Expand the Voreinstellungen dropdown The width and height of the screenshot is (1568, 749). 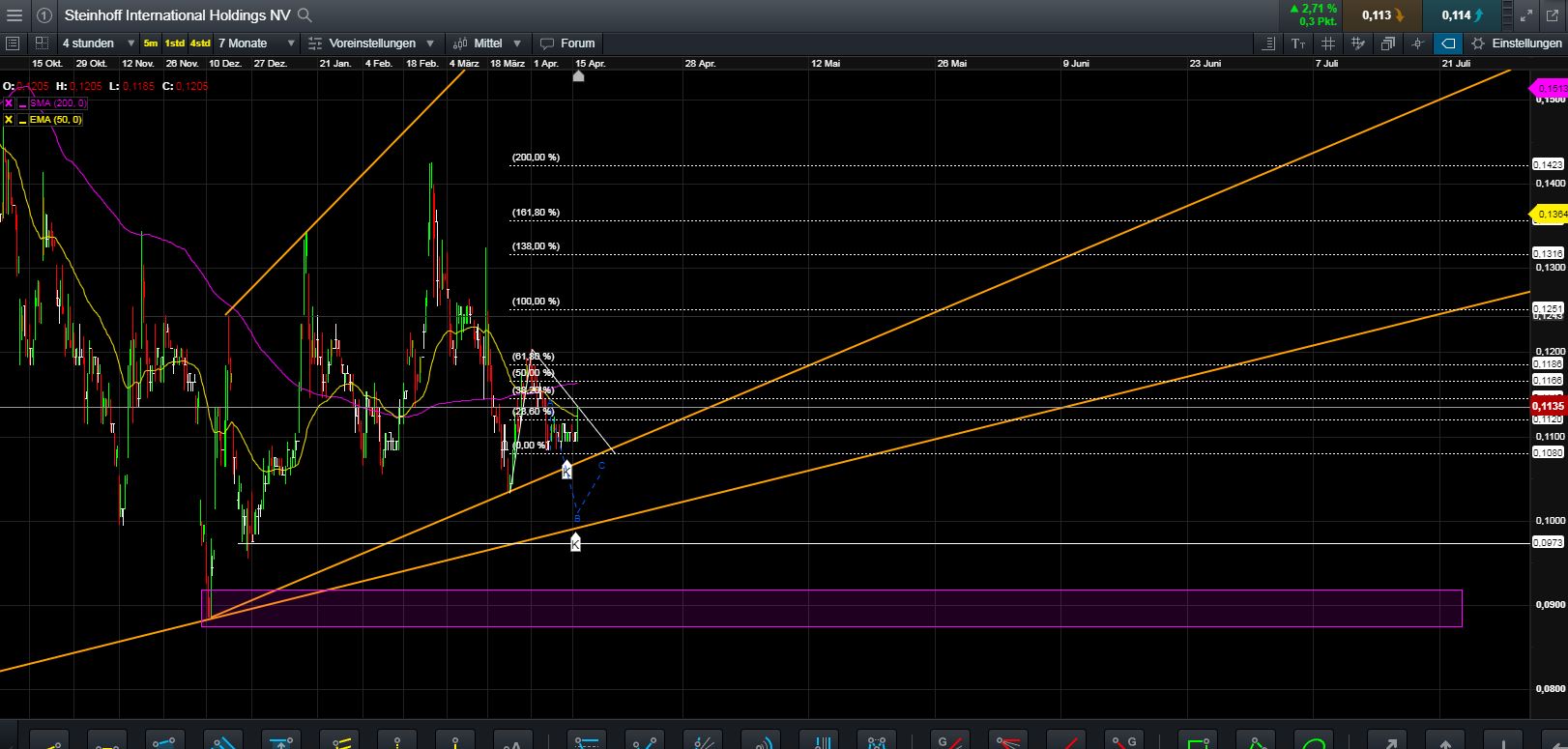tap(372, 43)
